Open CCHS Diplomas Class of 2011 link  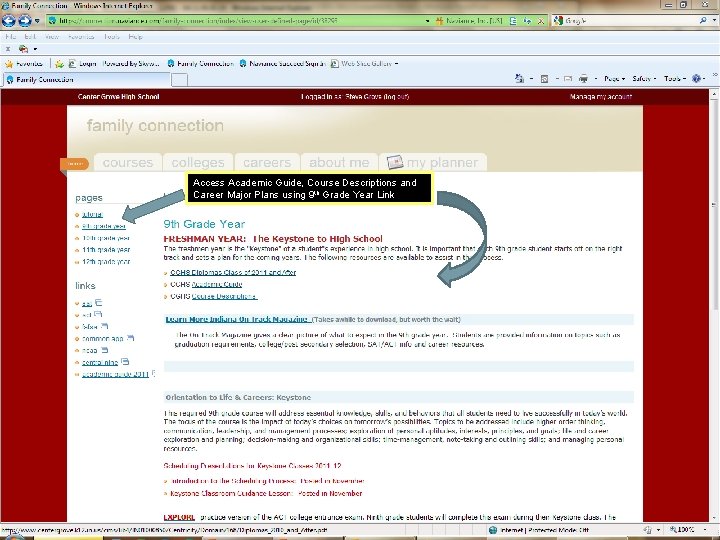233,272
